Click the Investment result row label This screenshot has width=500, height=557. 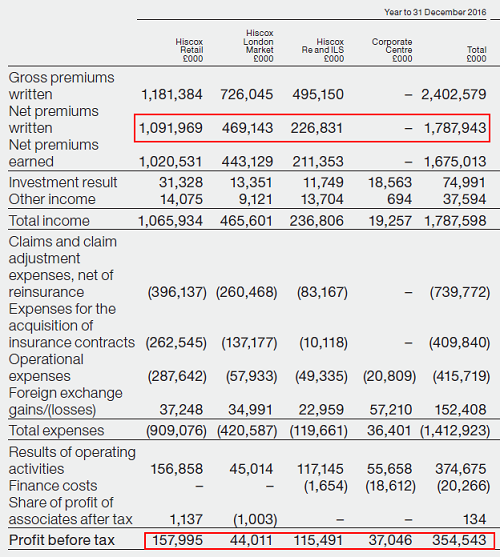pyautogui.click(x=63, y=182)
